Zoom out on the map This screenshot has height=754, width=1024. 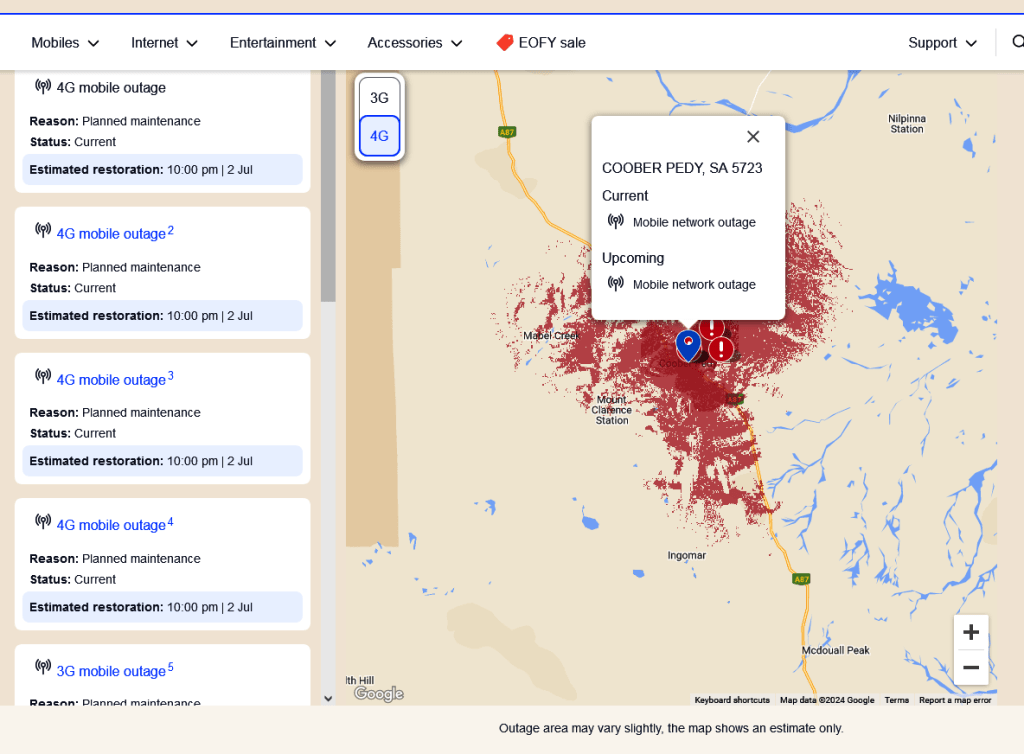click(970, 667)
